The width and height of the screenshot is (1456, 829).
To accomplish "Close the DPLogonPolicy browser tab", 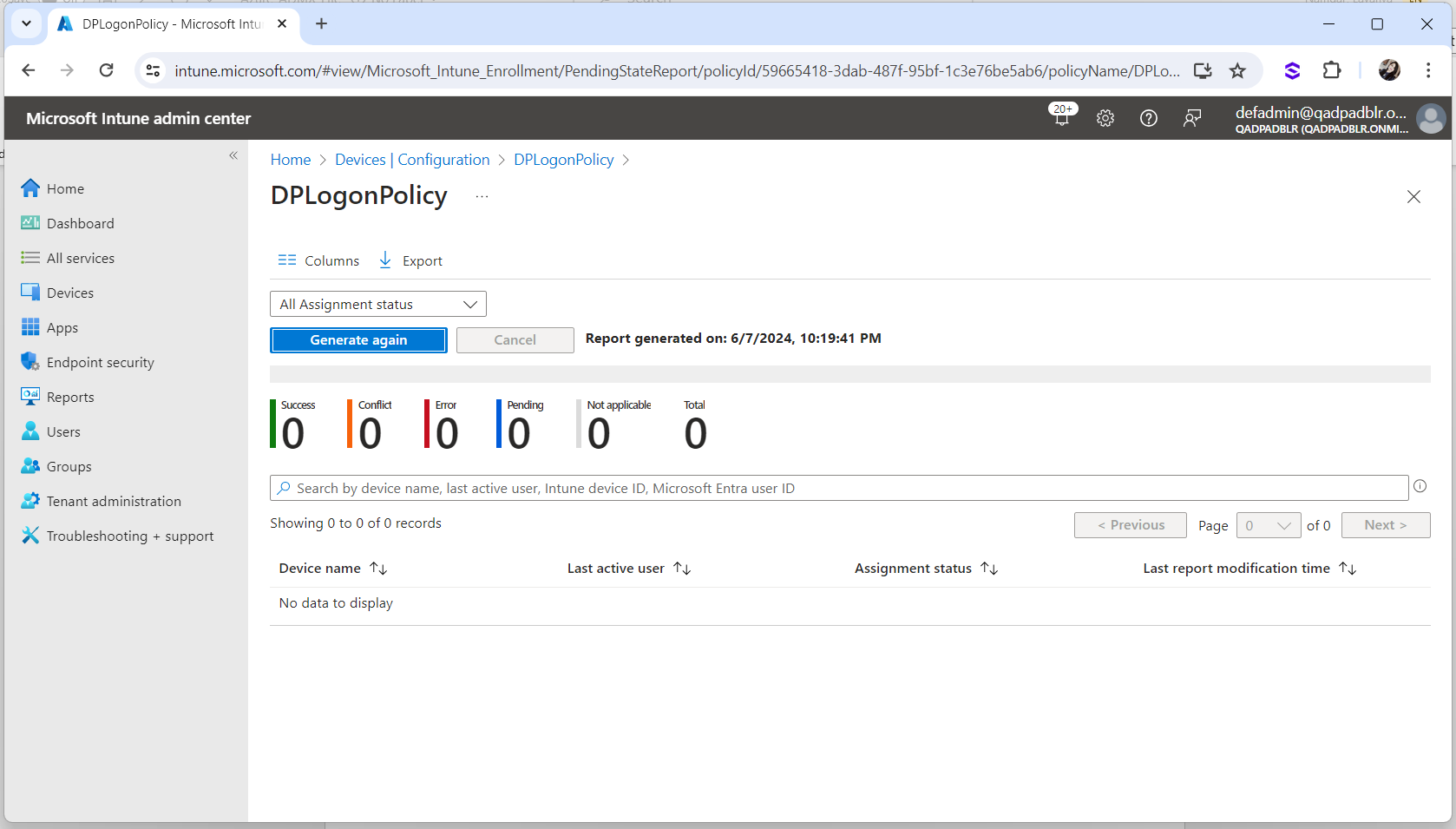I will click(x=282, y=24).
